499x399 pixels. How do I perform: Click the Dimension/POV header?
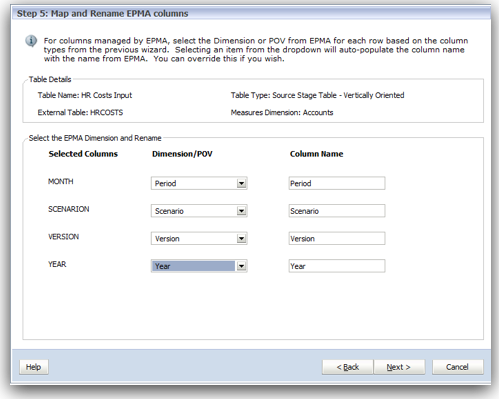tap(182, 154)
